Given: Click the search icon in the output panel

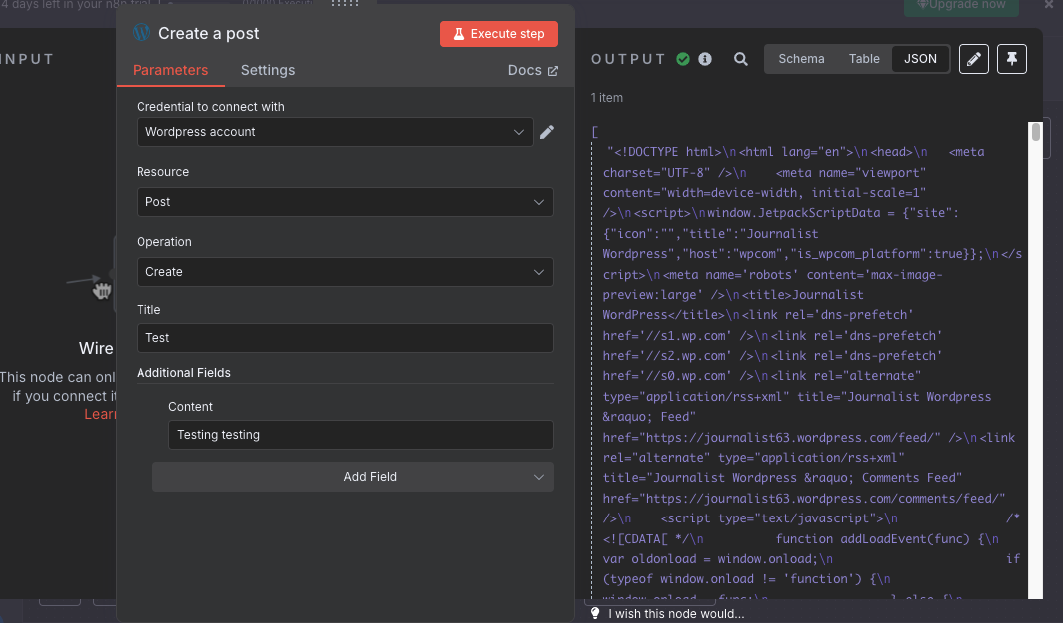Looking at the screenshot, I should point(741,59).
